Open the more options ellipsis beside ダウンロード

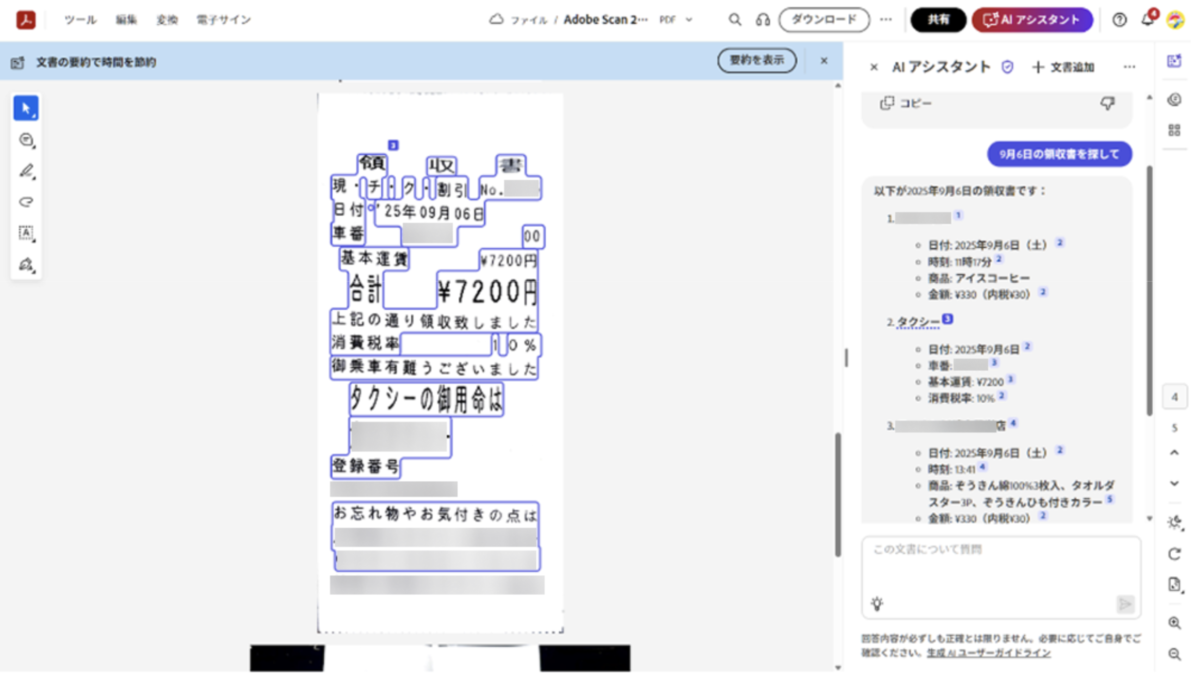[885, 19]
